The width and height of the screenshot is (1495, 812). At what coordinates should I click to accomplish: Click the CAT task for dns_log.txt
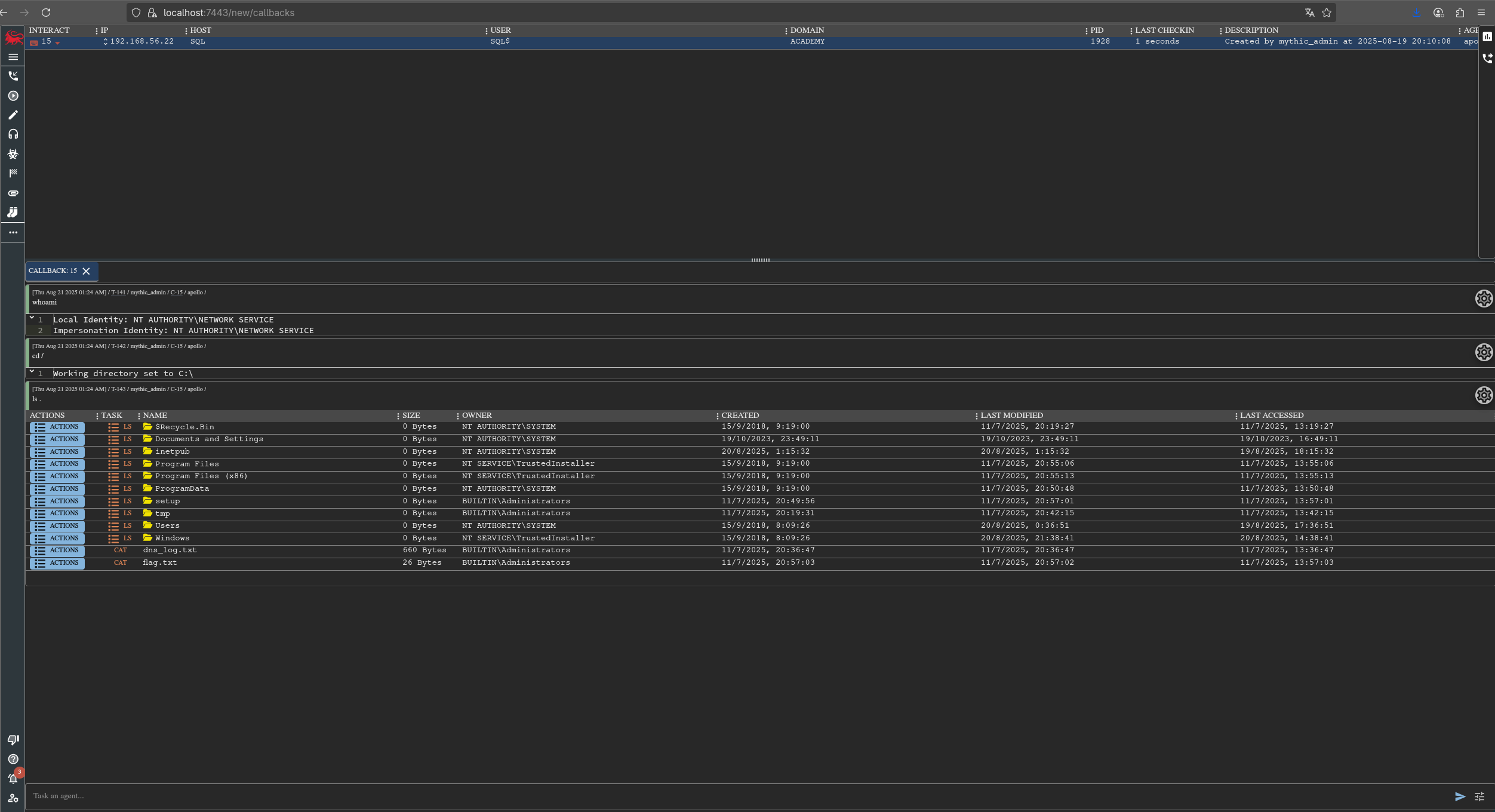tap(121, 550)
